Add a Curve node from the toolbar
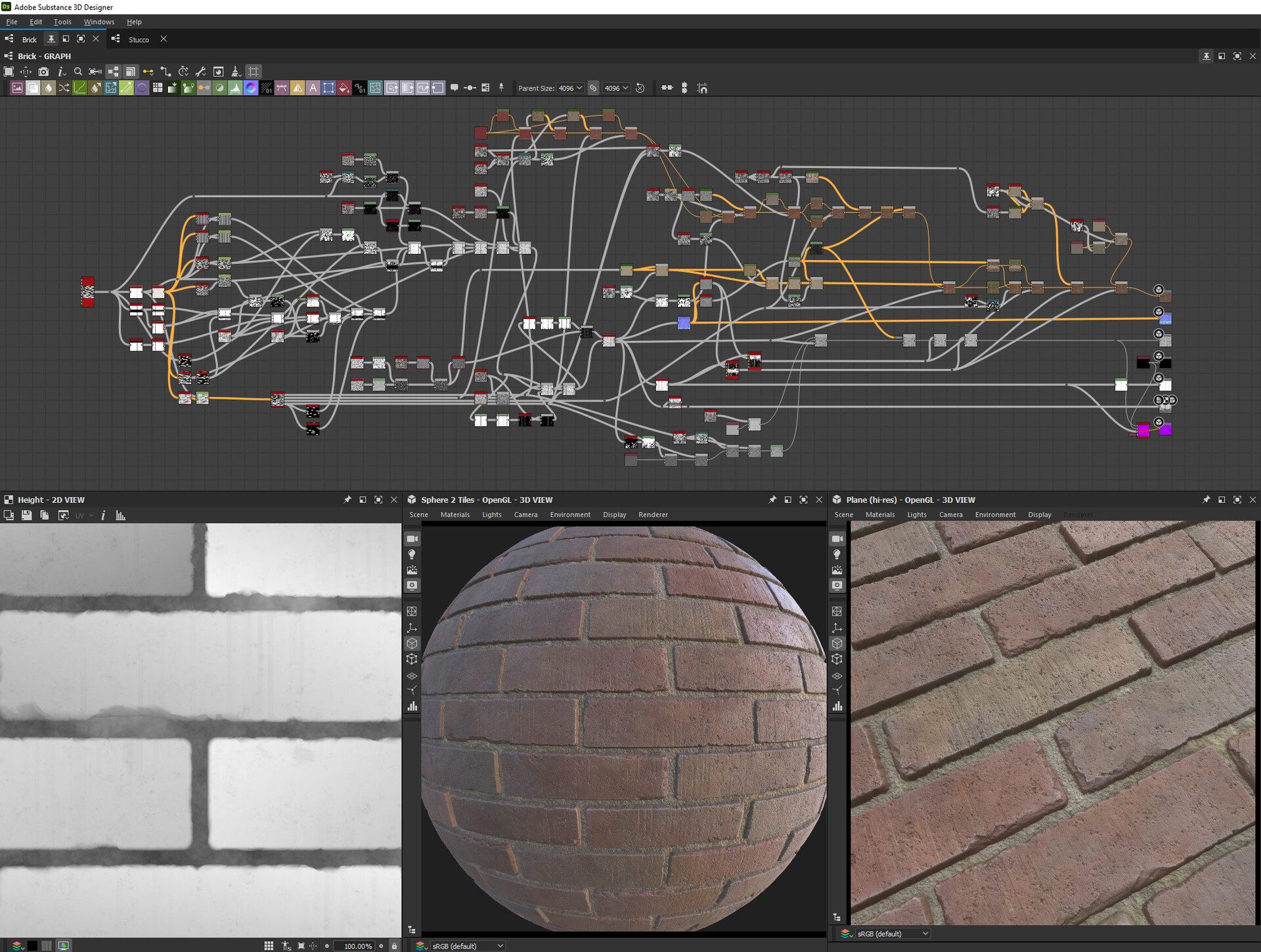 tap(79, 88)
